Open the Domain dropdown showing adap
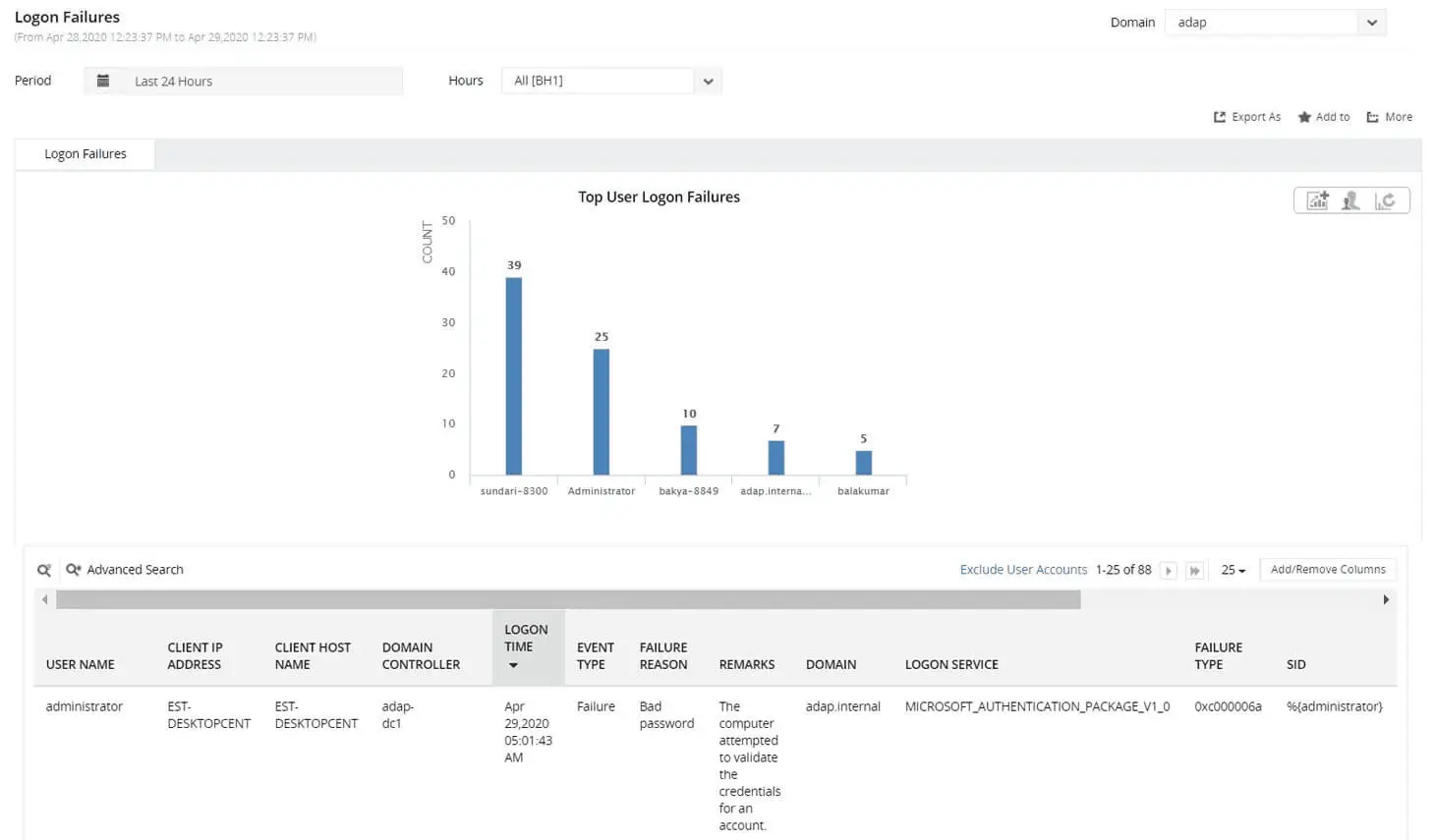Screen dimensions: 1435x840 [x=1372, y=22]
